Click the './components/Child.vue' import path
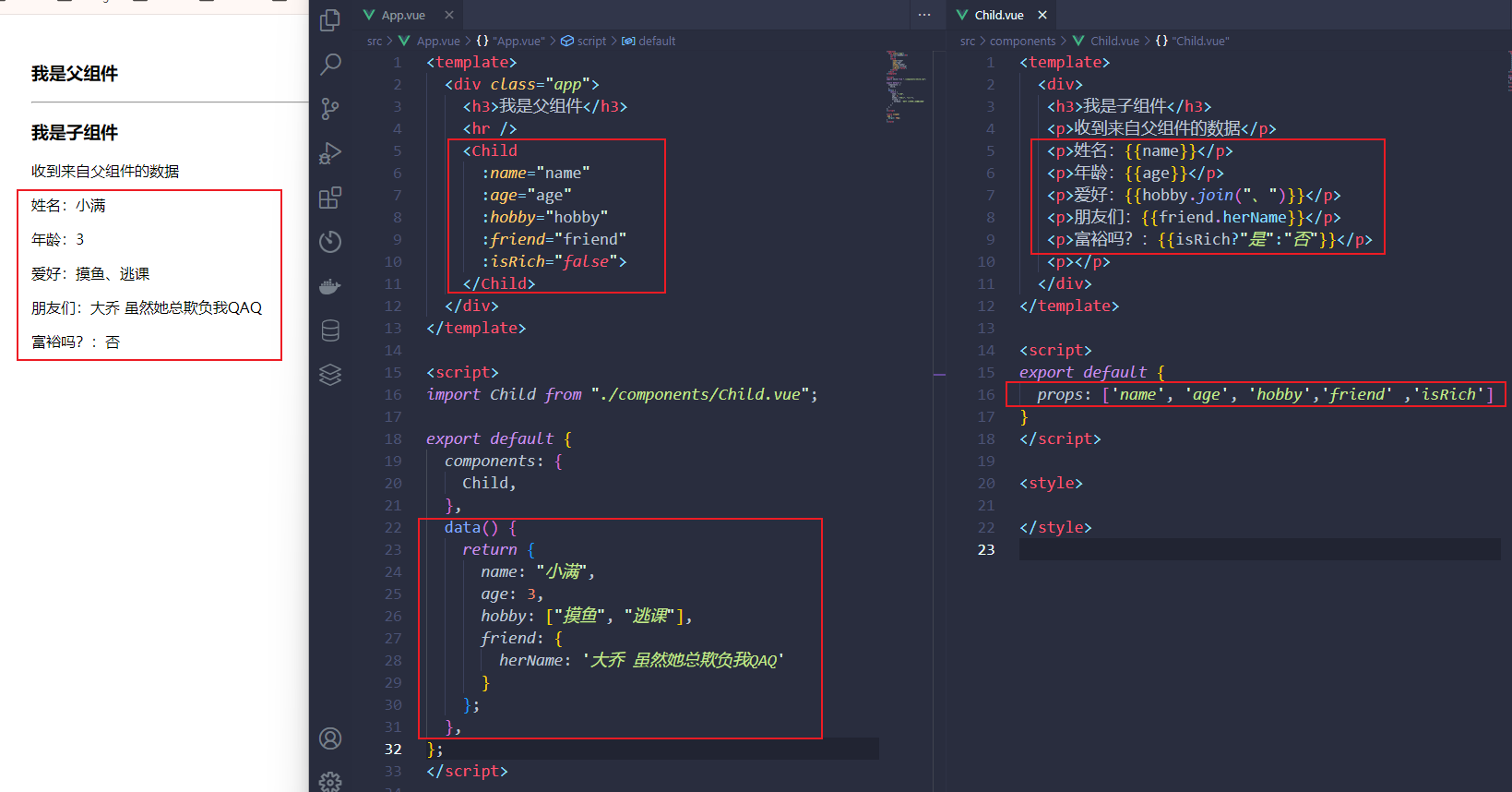The image size is (1512, 792). click(700, 394)
